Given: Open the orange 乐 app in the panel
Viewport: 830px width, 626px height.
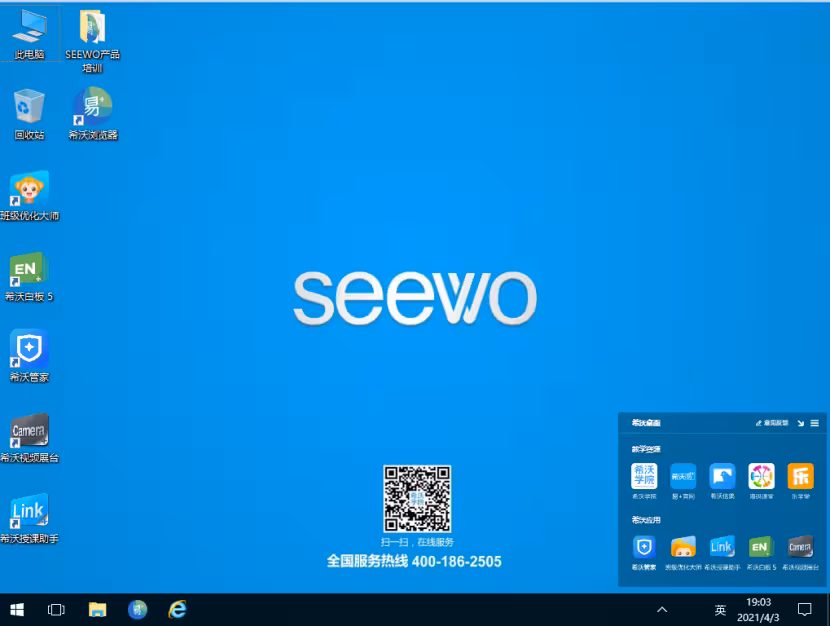Looking at the screenshot, I should pyautogui.click(x=800, y=480).
